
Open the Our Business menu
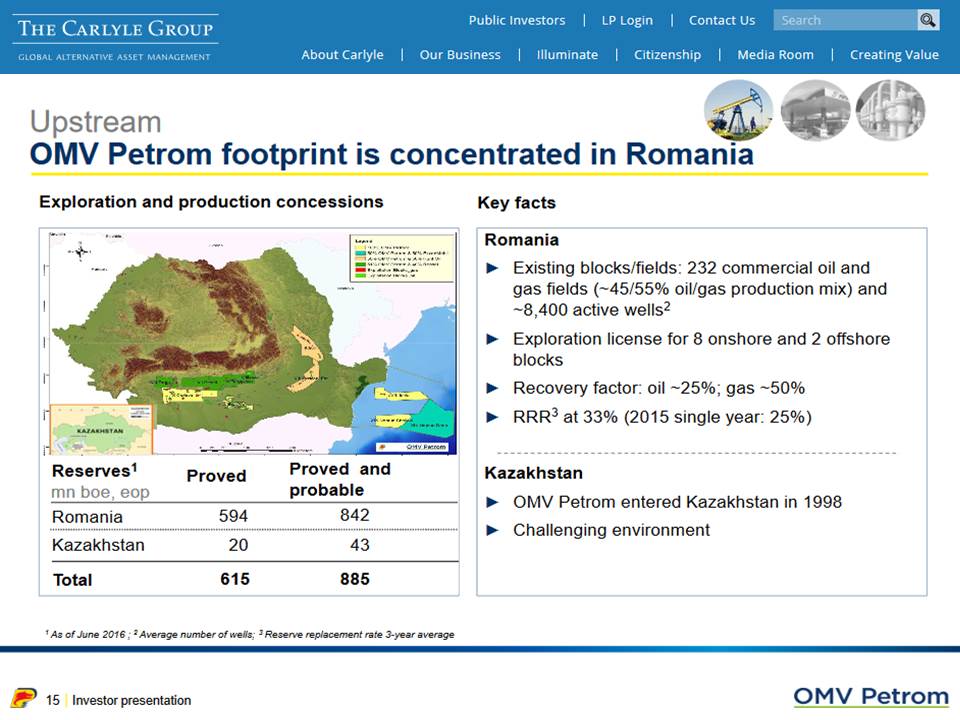pyautogui.click(x=460, y=55)
